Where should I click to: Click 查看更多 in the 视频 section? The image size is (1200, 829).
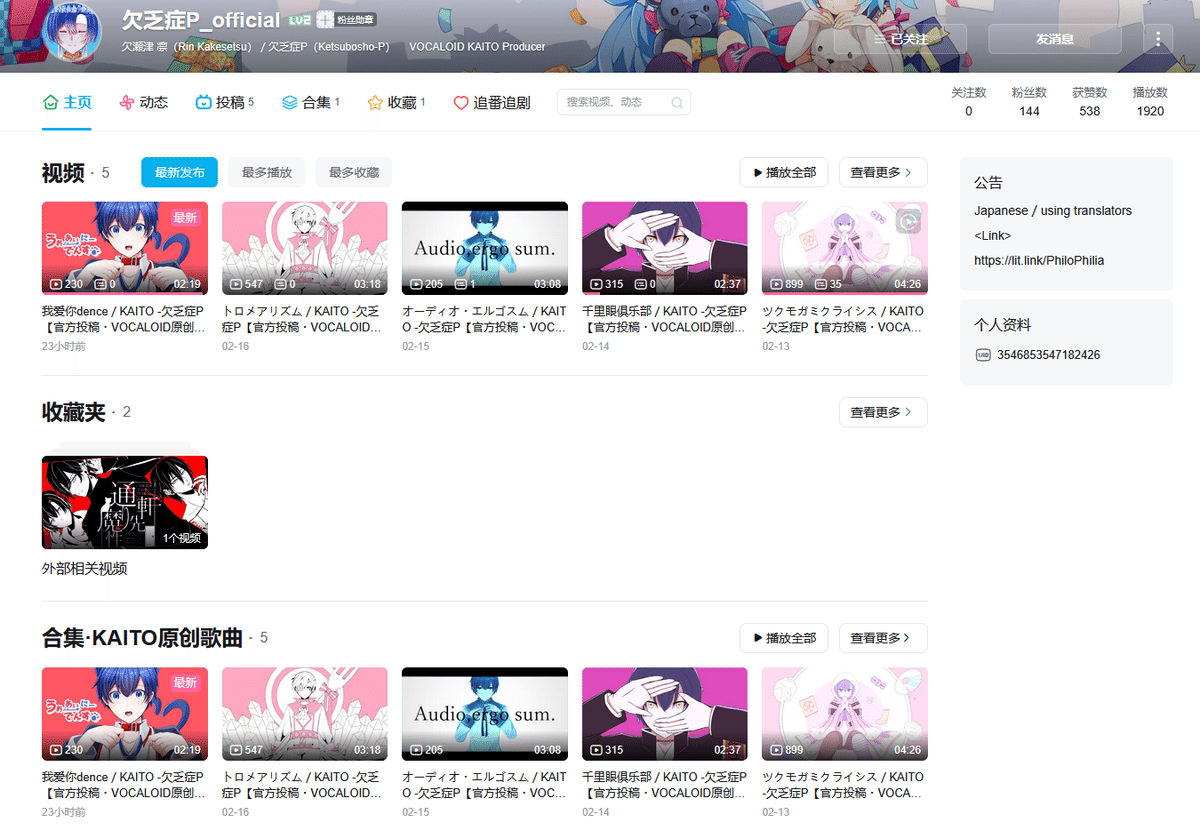[883, 172]
